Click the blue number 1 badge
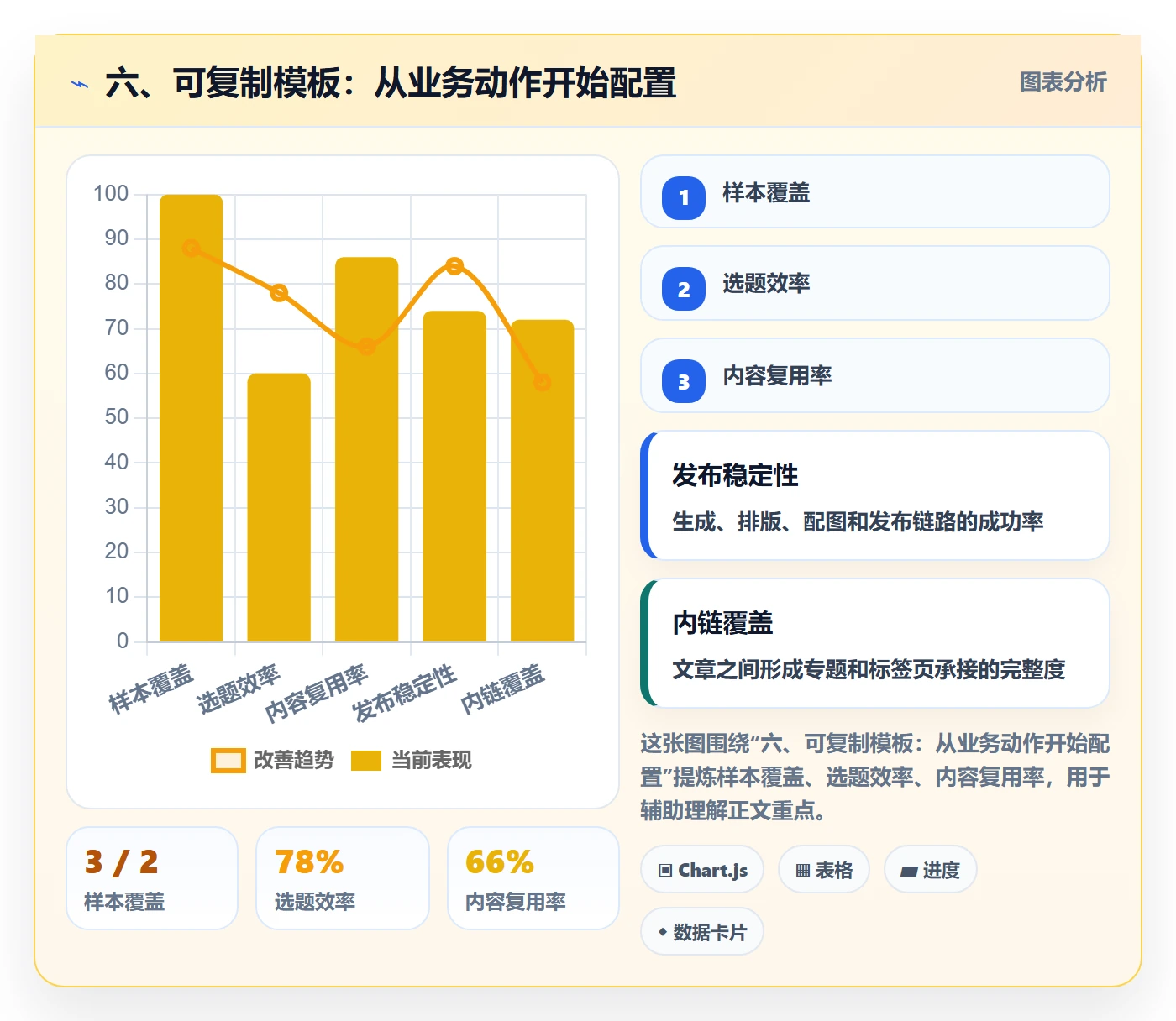 684,197
